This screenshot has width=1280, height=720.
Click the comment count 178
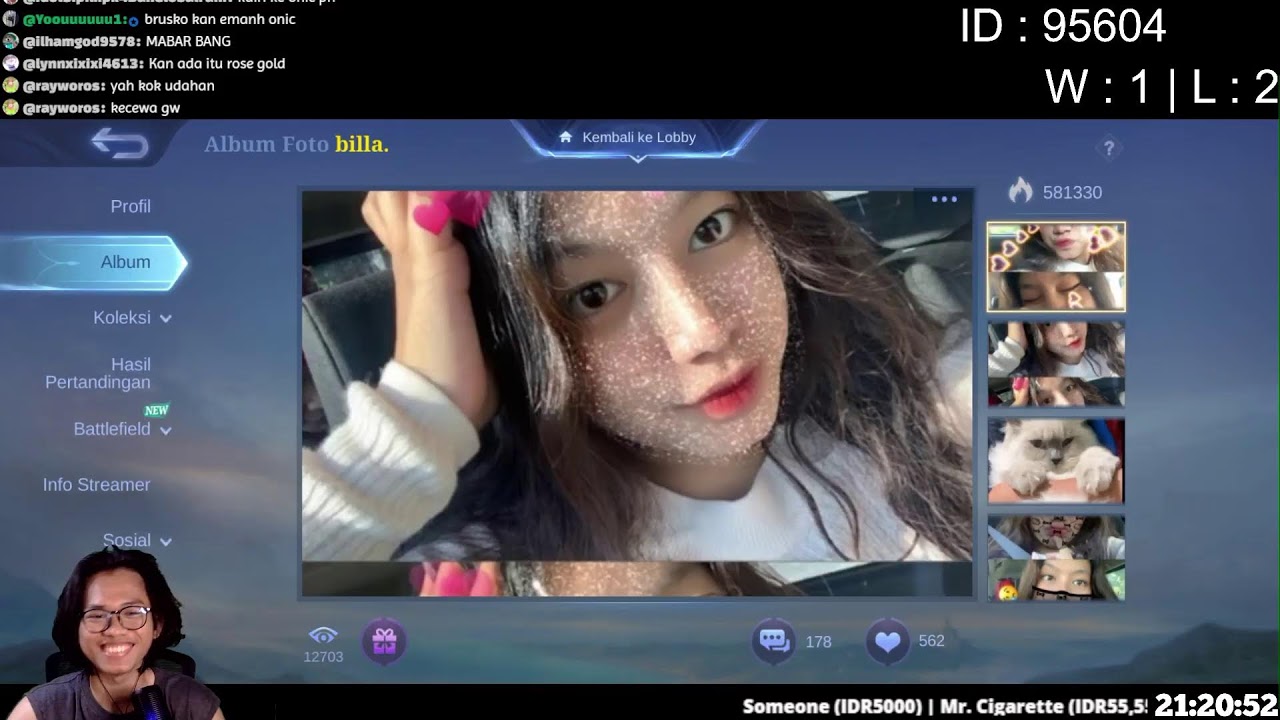[818, 642]
